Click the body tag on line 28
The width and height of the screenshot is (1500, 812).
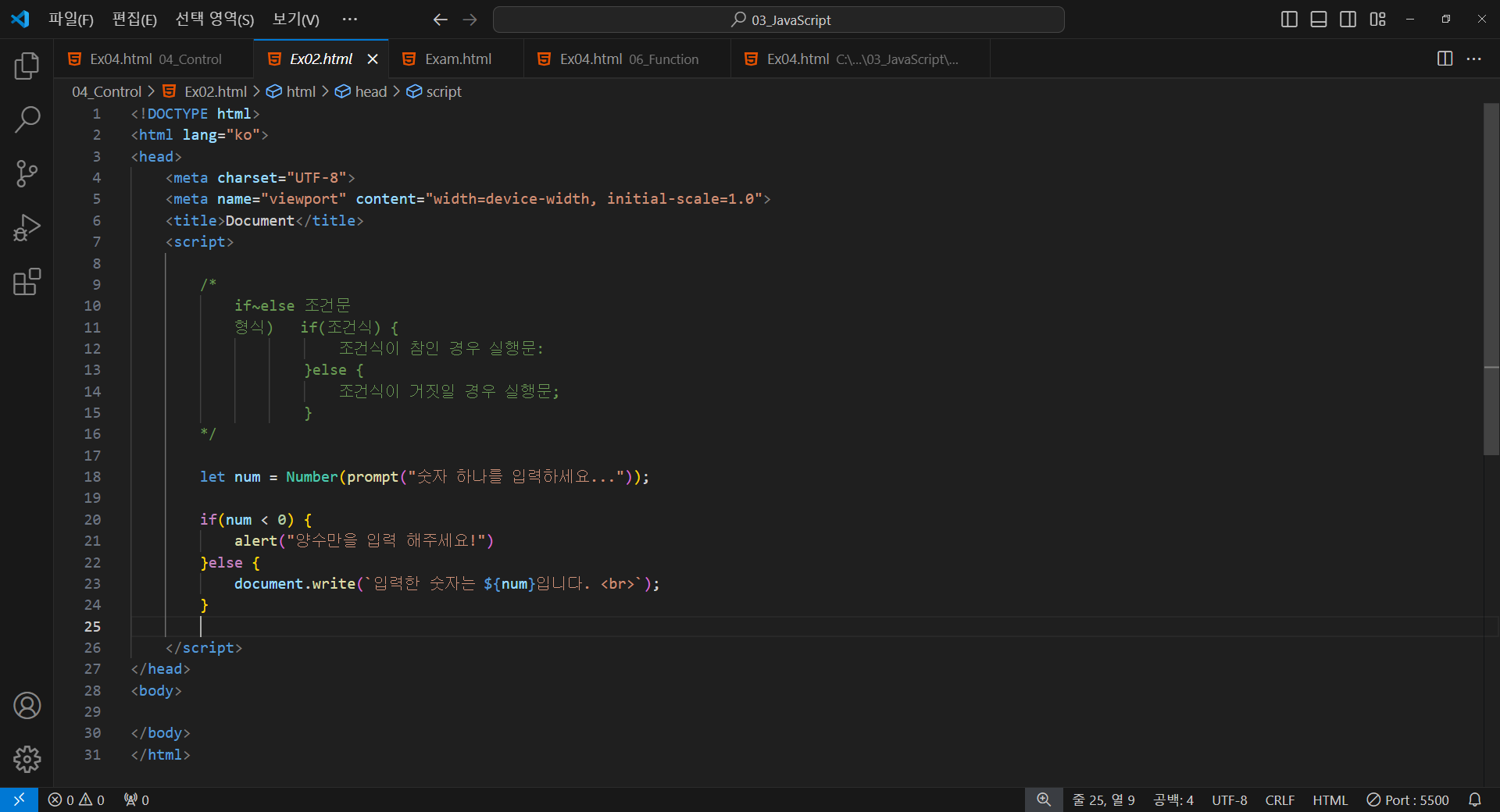(156, 690)
